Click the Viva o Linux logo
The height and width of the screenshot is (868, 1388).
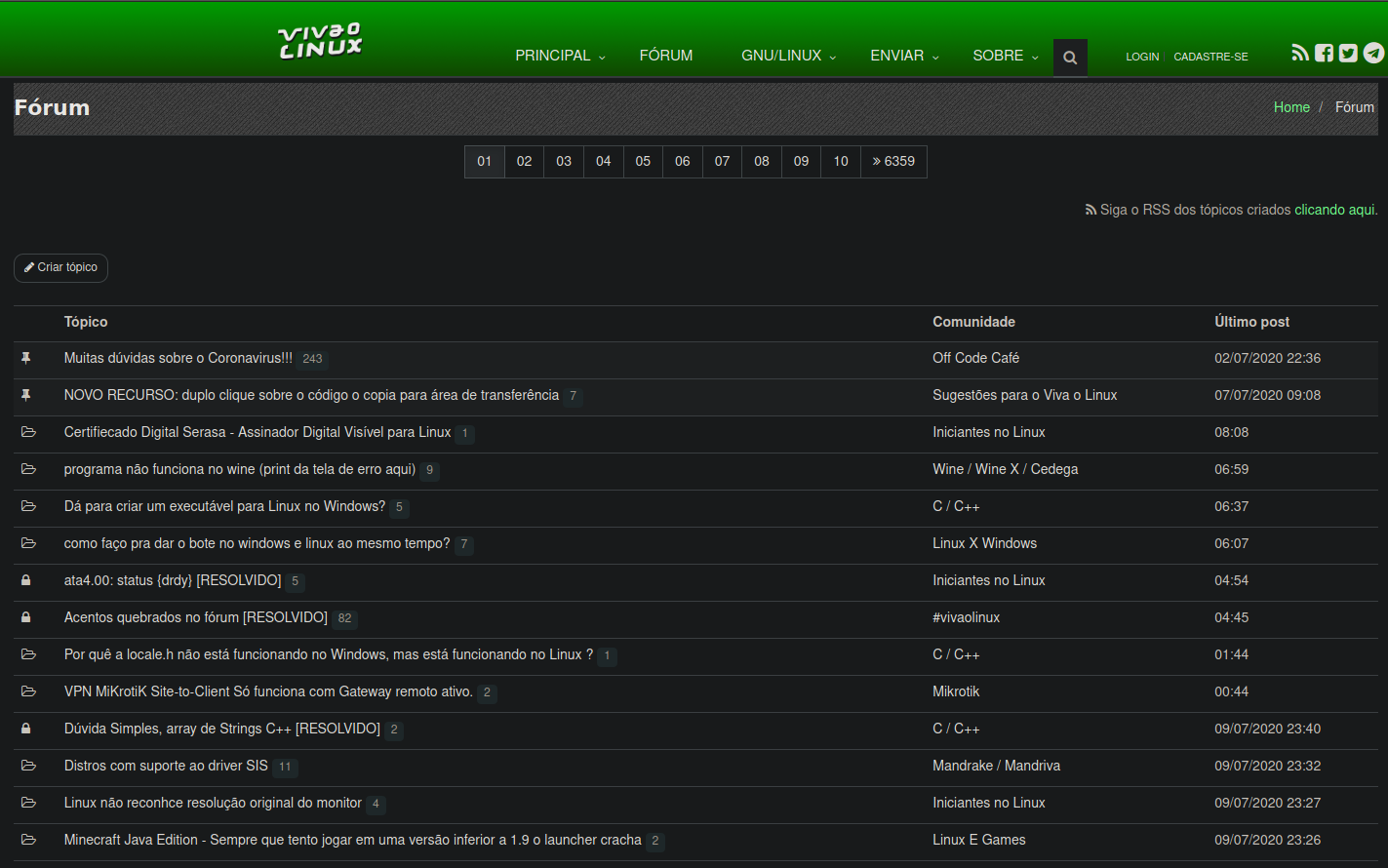pos(320,42)
